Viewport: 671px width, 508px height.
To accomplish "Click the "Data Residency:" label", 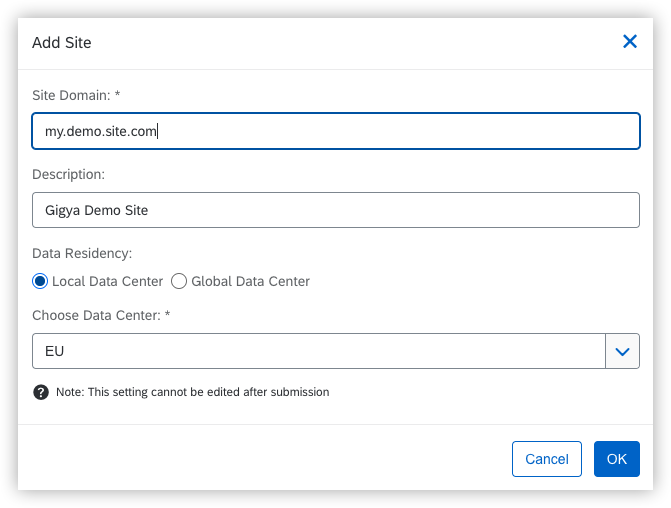I will coord(82,254).
